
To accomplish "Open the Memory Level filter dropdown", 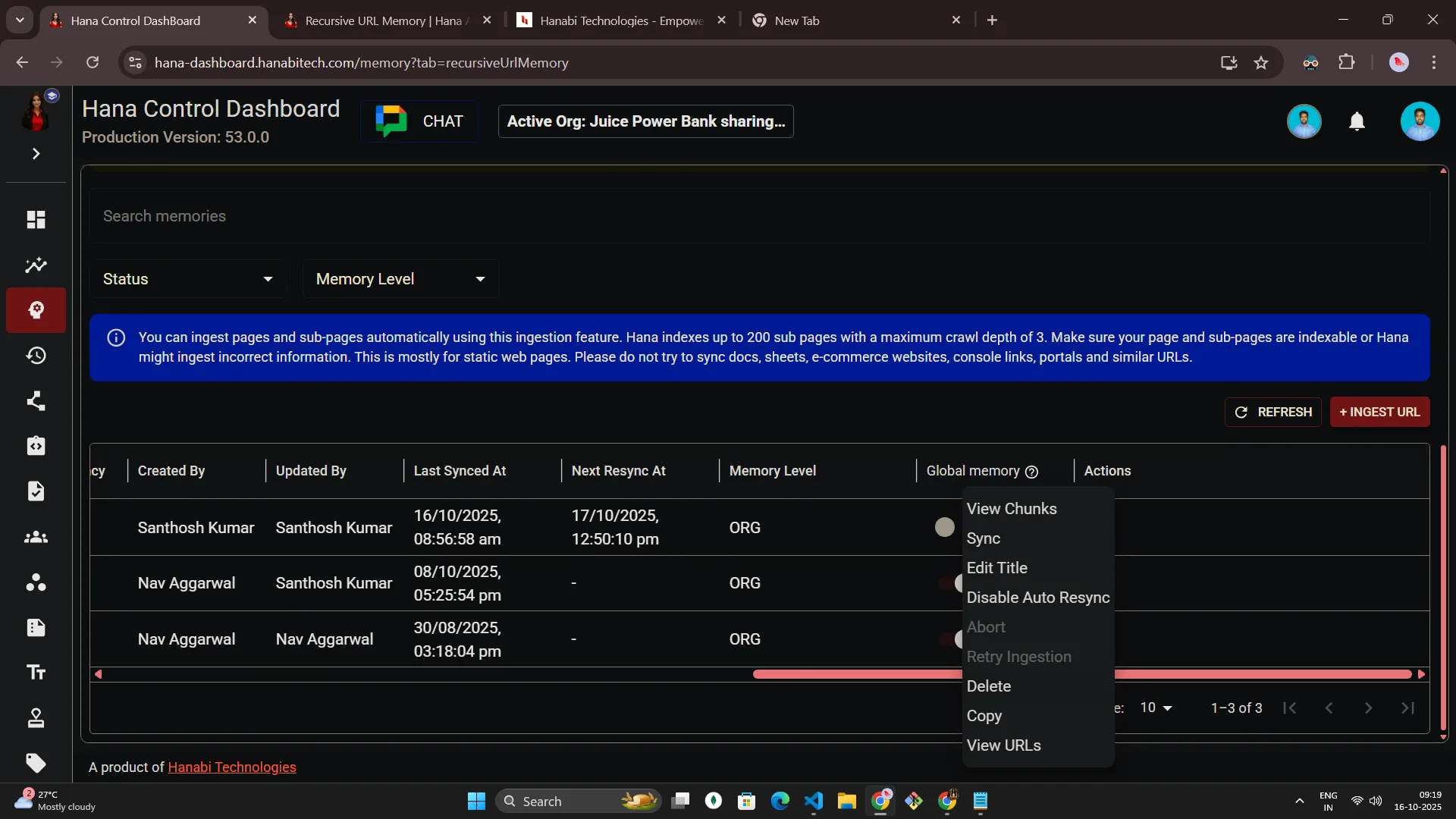I will 400,279.
